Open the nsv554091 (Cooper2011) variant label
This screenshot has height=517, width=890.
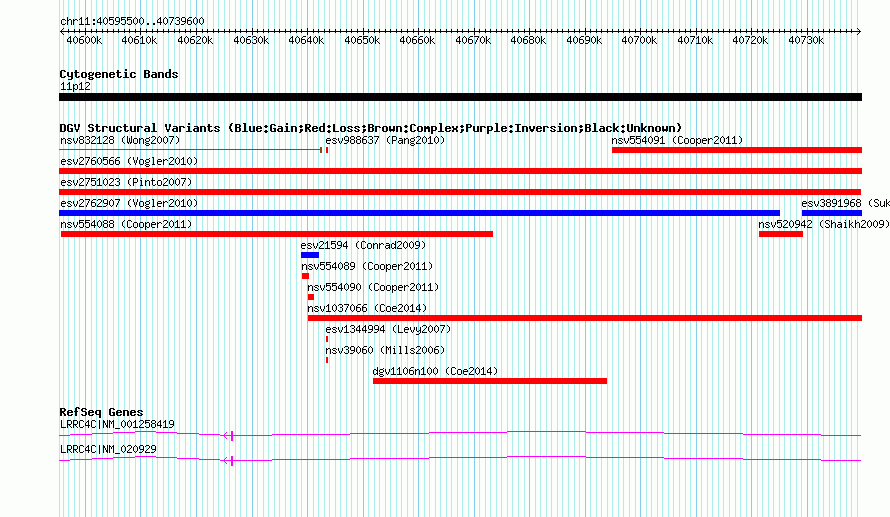pyautogui.click(x=677, y=140)
